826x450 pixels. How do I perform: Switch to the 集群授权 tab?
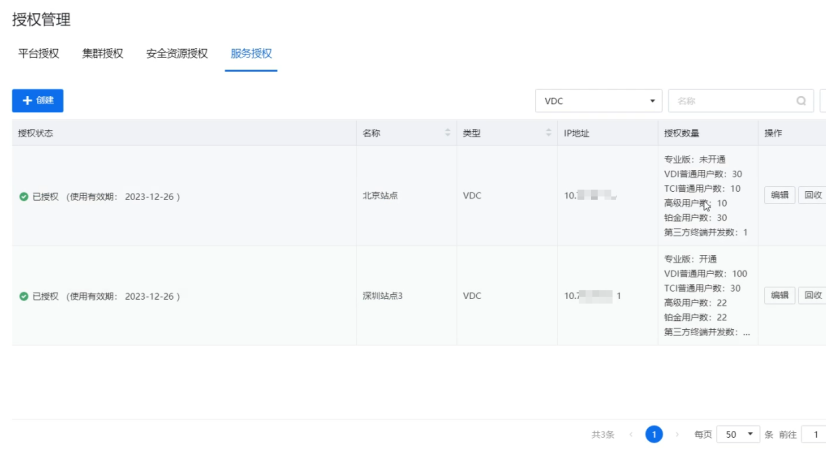[102, 54]
